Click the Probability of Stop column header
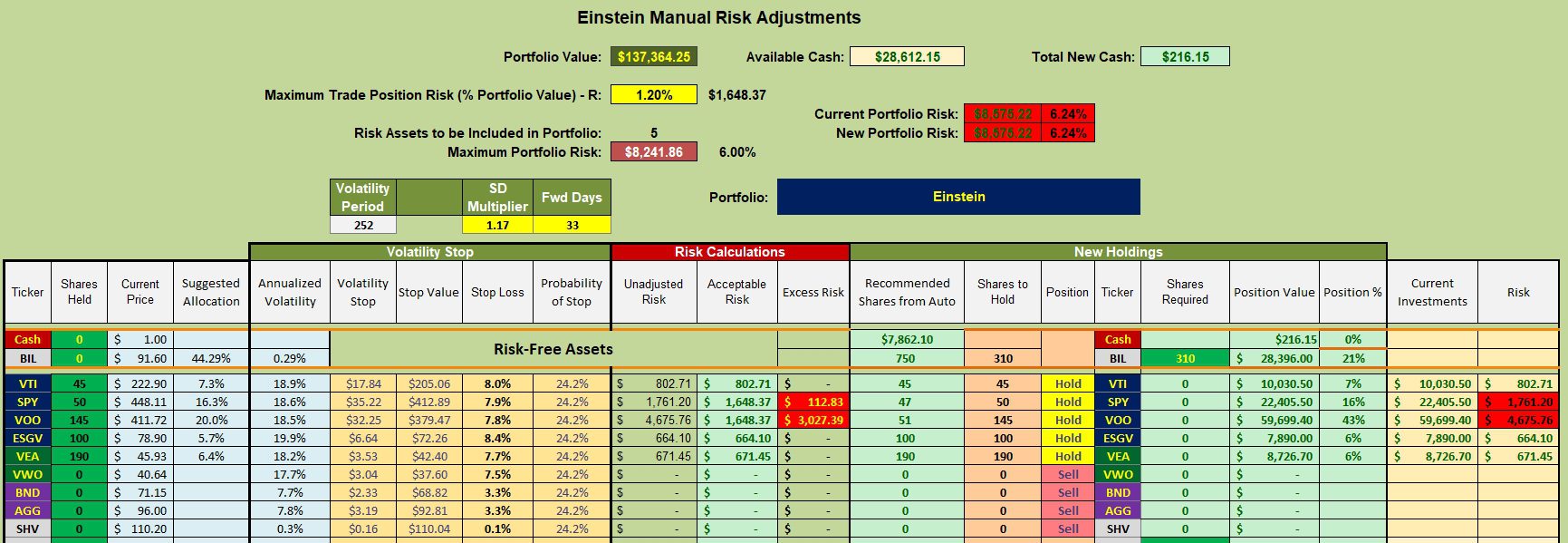Image resolution: width=1568 pixels, height=543 pixels. [x=572, y=292]
